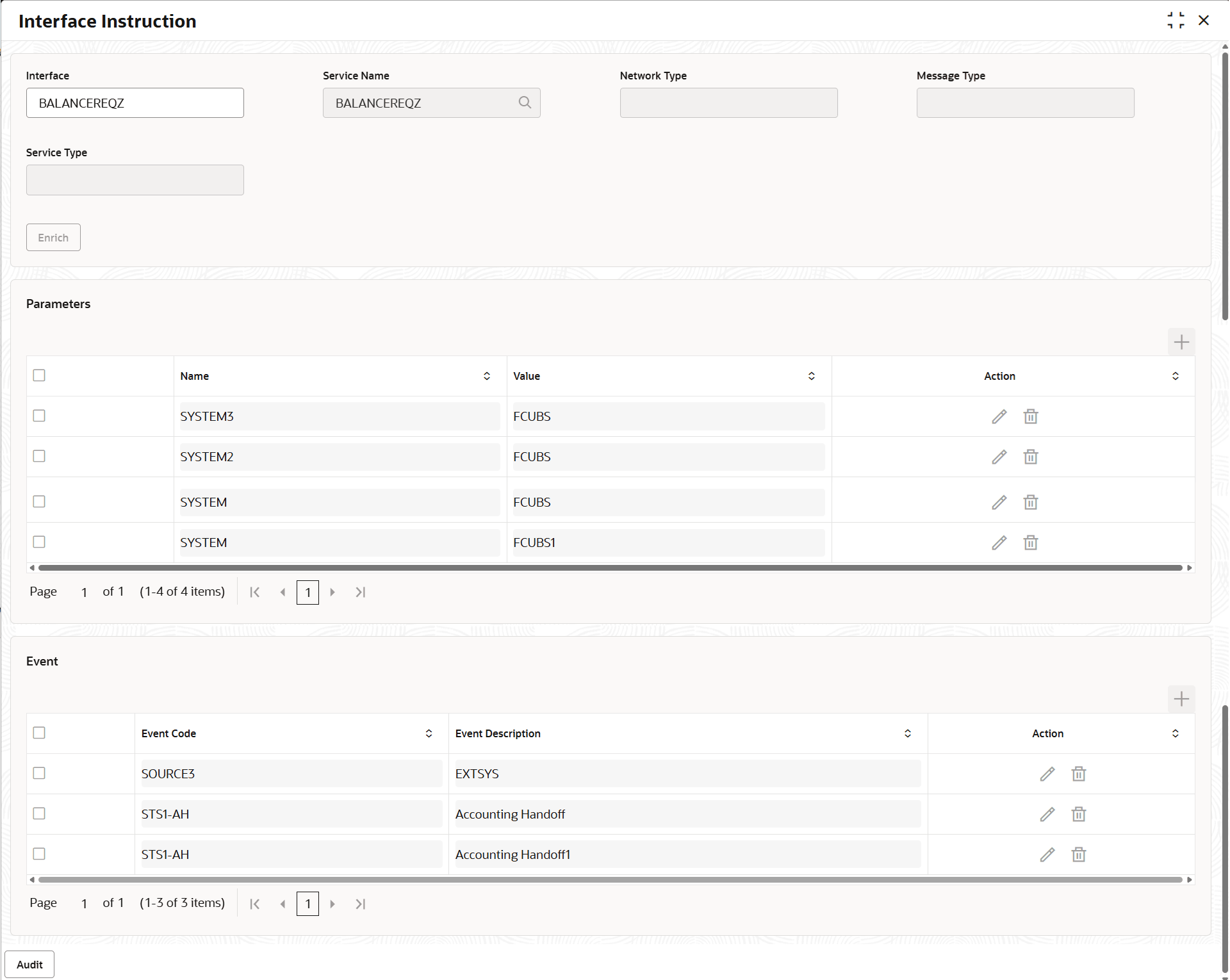The width and height of the screenshot is (1230, 980).
Task: Click the Enrich button
Action: click(53, 238)
